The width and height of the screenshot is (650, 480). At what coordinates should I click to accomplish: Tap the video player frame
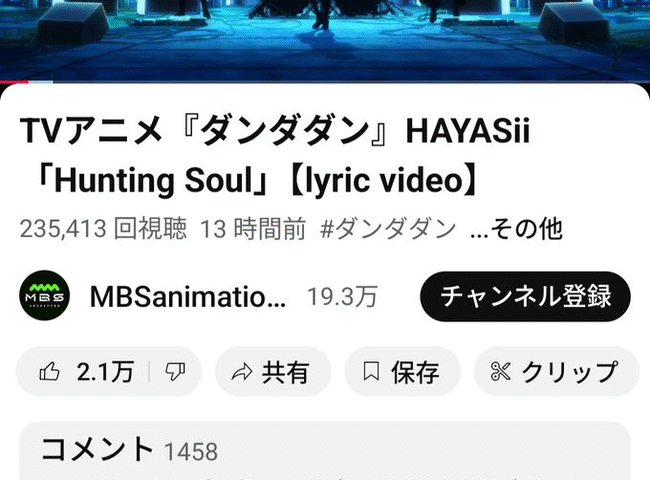(x=325, y=40)
